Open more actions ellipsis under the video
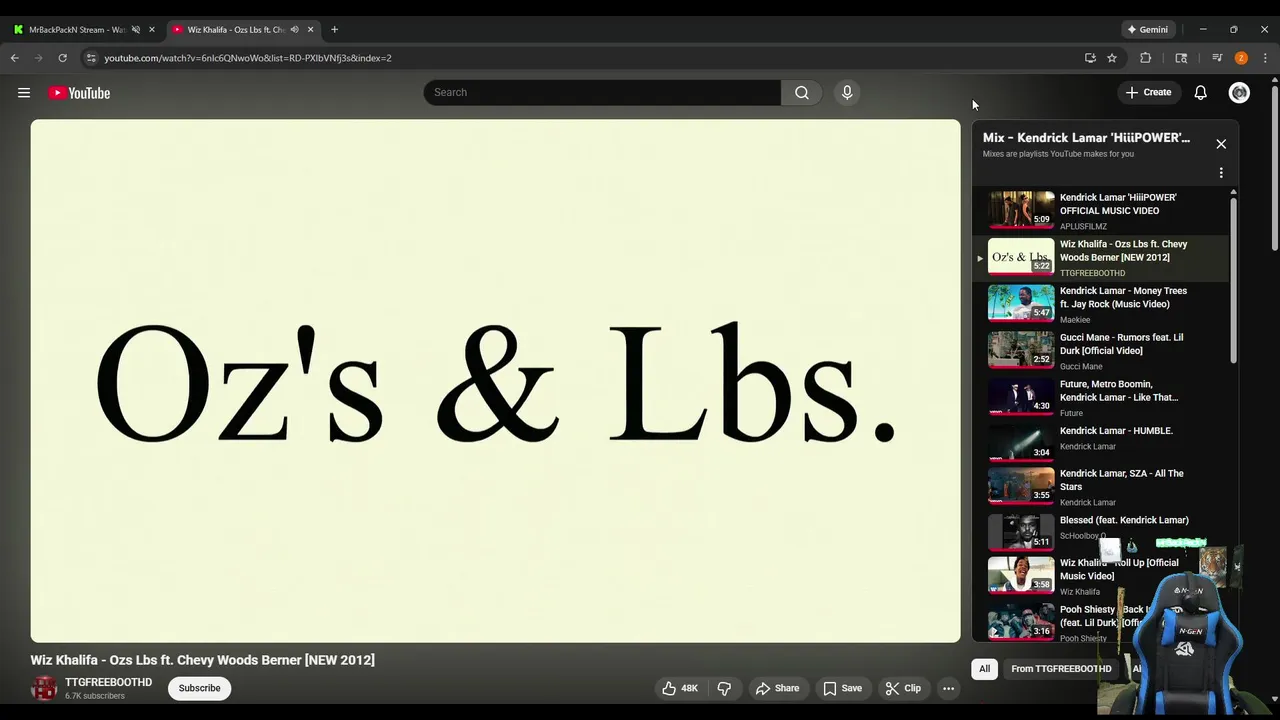1280x720 pixels. 948,688
